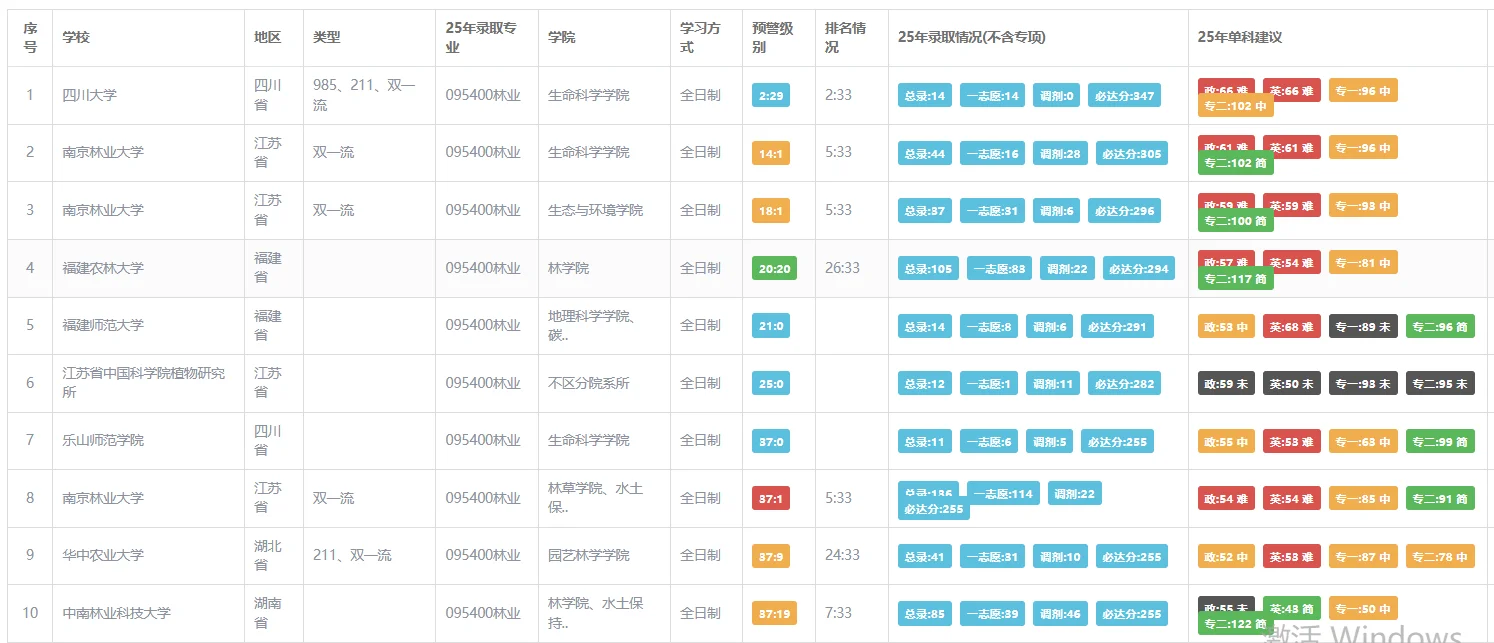Click the 调剂:28 badge
Image resolution: width=1494 pixels, height=643 pixels.
point(1060,154)
